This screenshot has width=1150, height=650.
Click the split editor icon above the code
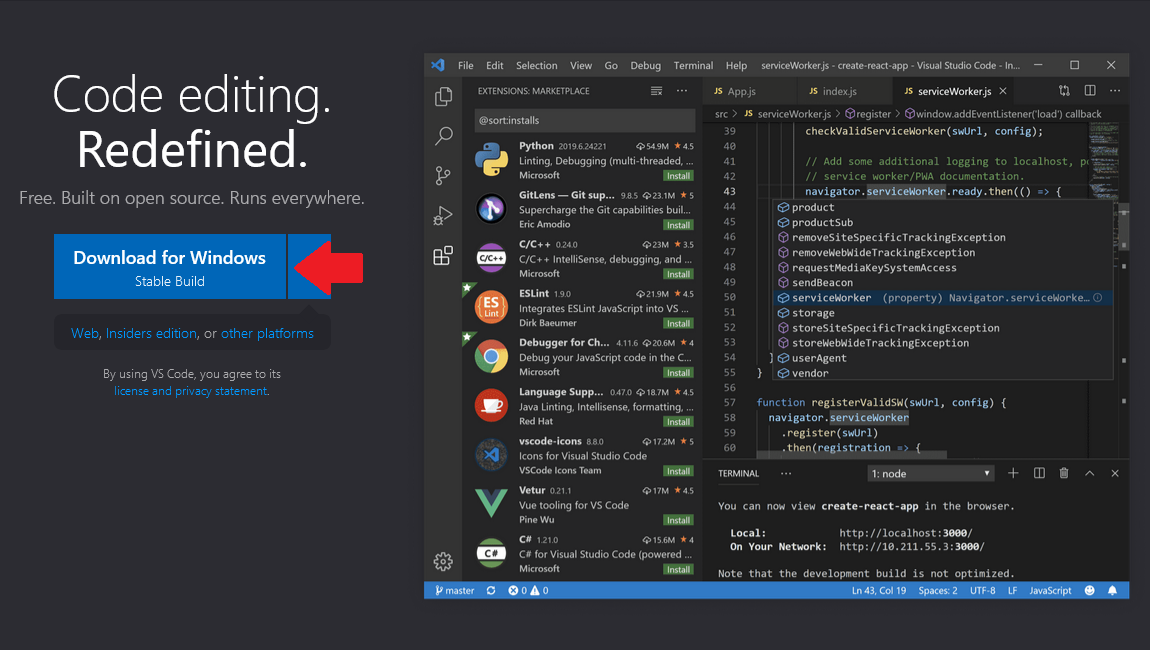click(x=1089, y=90)
